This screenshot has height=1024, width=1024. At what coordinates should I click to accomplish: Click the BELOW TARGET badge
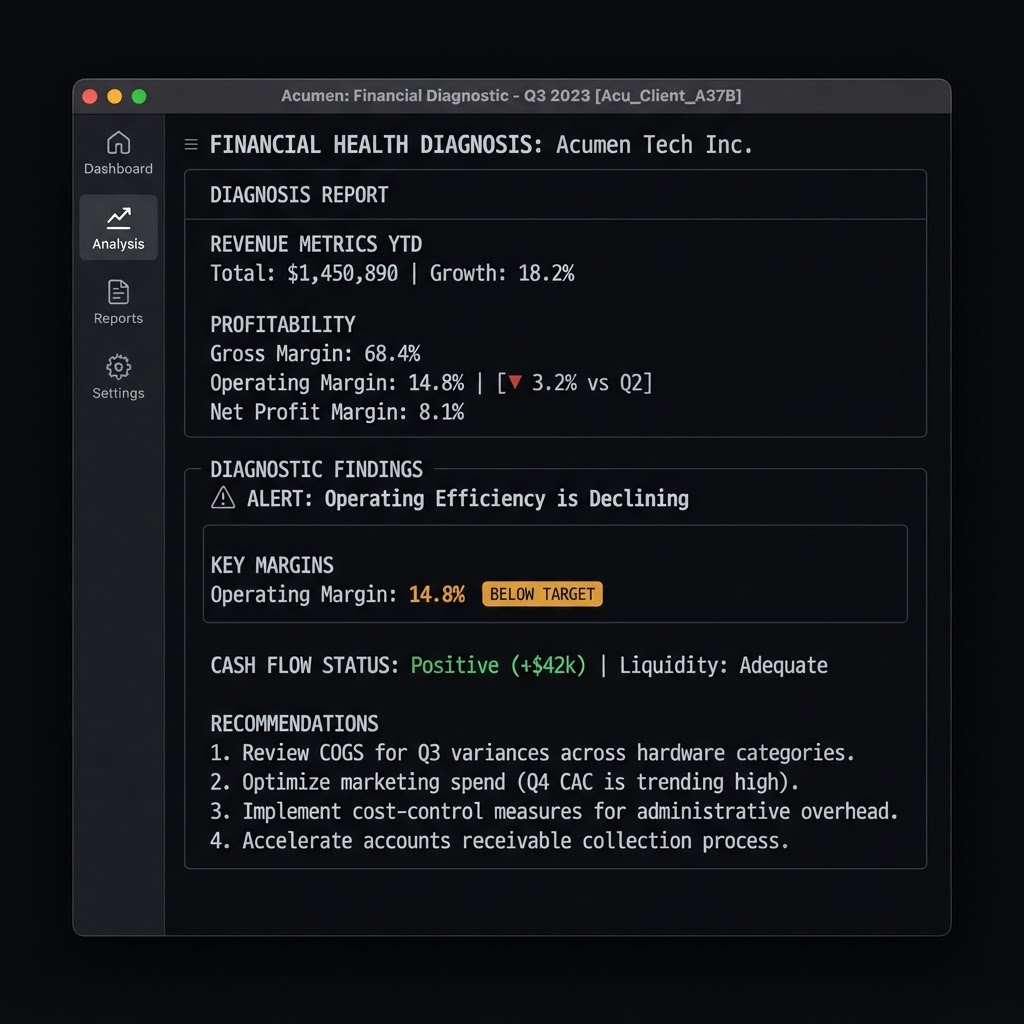click(542, 594)
